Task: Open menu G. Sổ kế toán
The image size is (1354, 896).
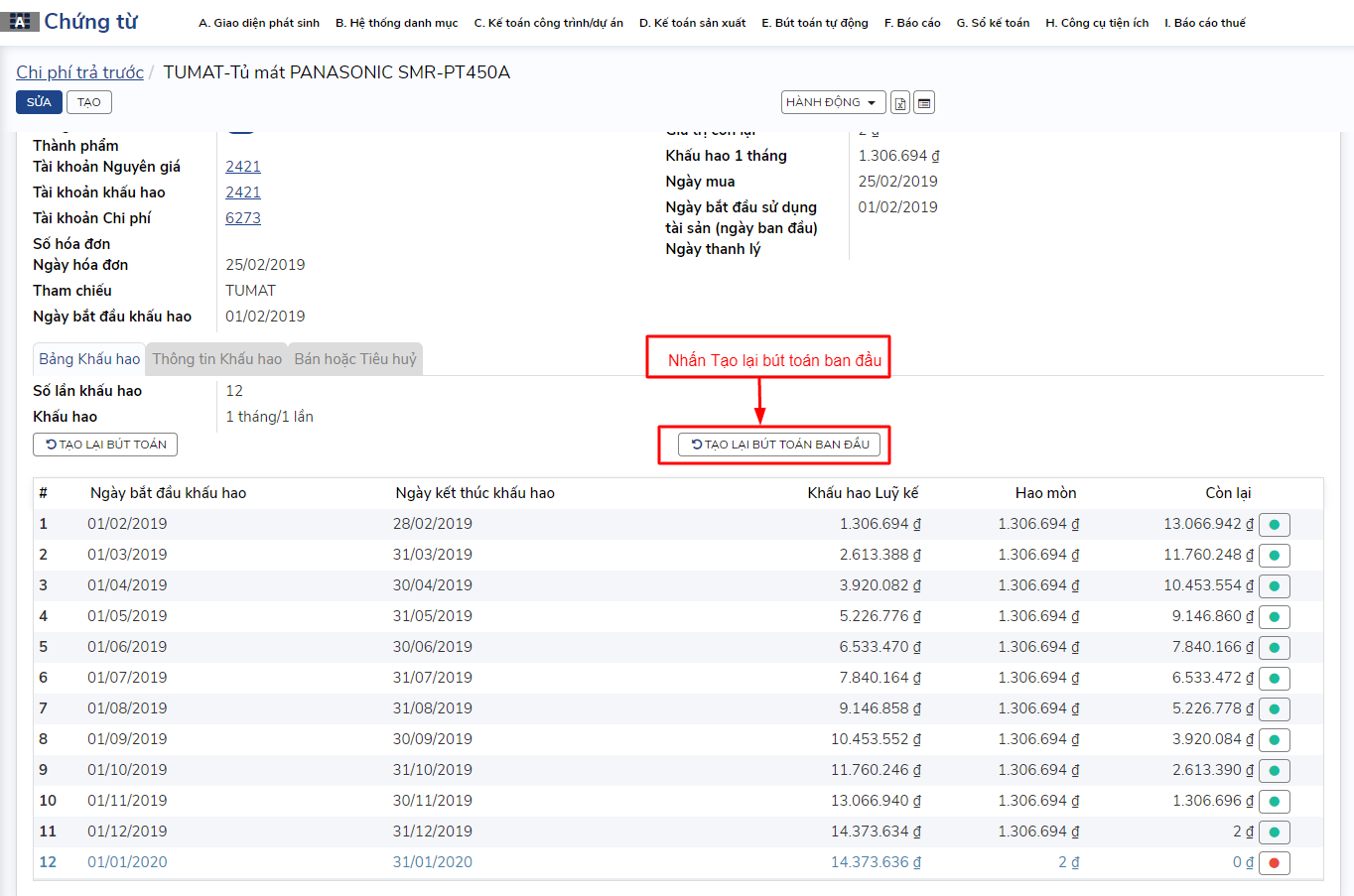Action: click(x=993, y=23)
